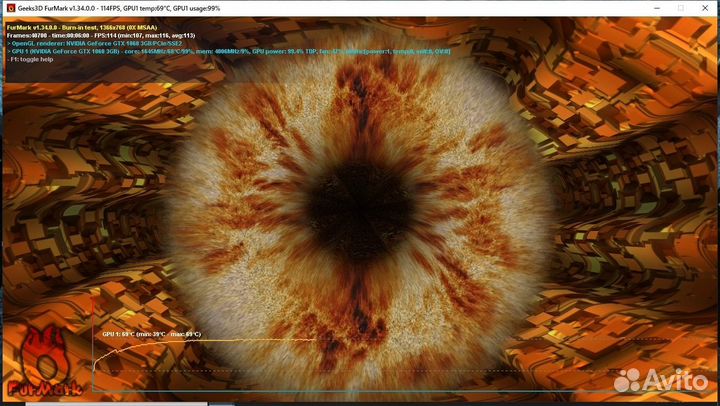Maximize the FurMark window
Screen dimensions: 720x406
pos(651,8)
